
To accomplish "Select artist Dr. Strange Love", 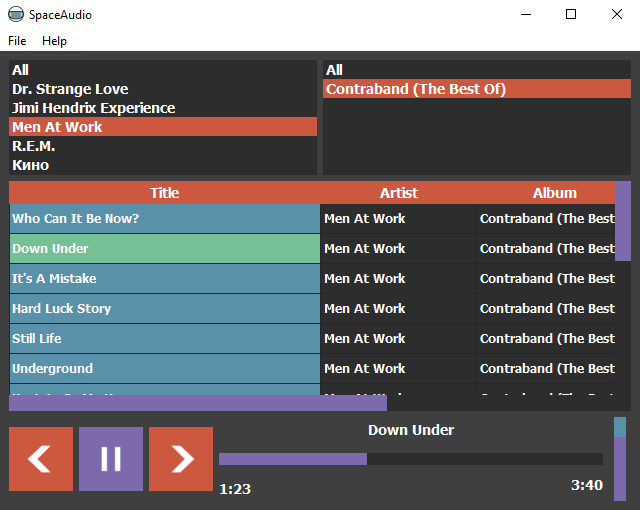I will 163,89.
